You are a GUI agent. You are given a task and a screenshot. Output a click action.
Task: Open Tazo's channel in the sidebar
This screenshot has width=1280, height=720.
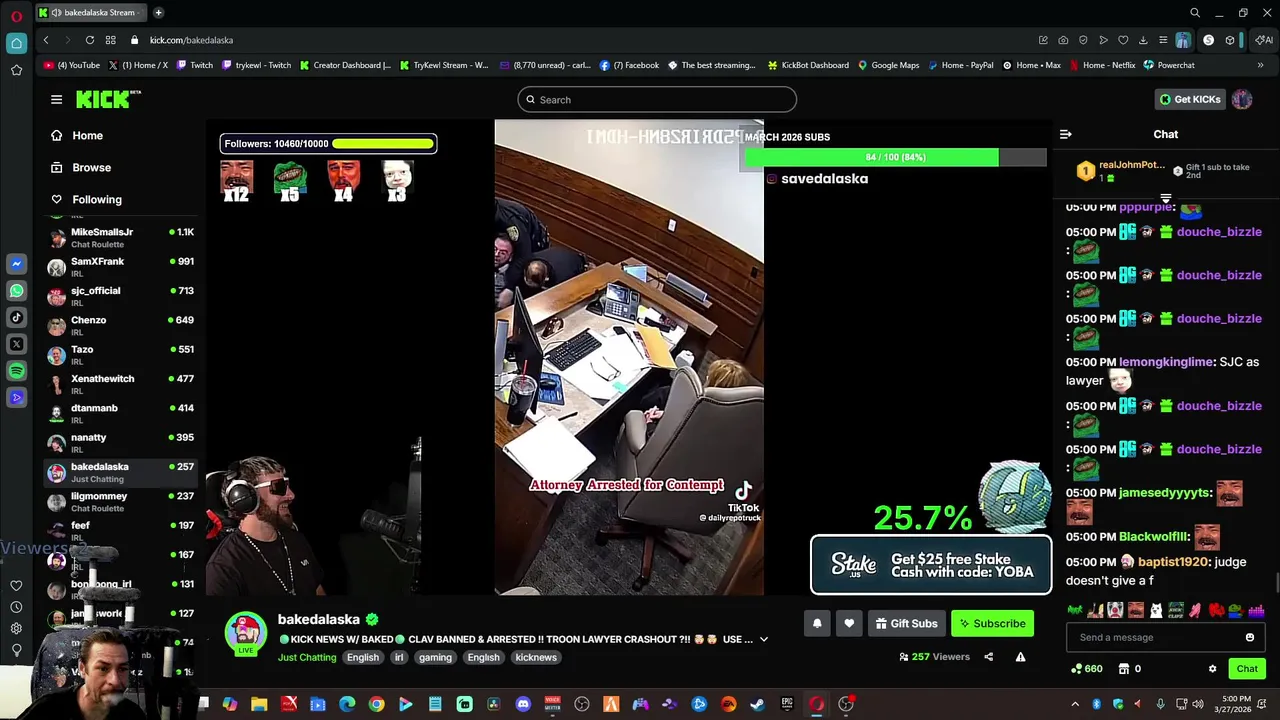point(120,354)
